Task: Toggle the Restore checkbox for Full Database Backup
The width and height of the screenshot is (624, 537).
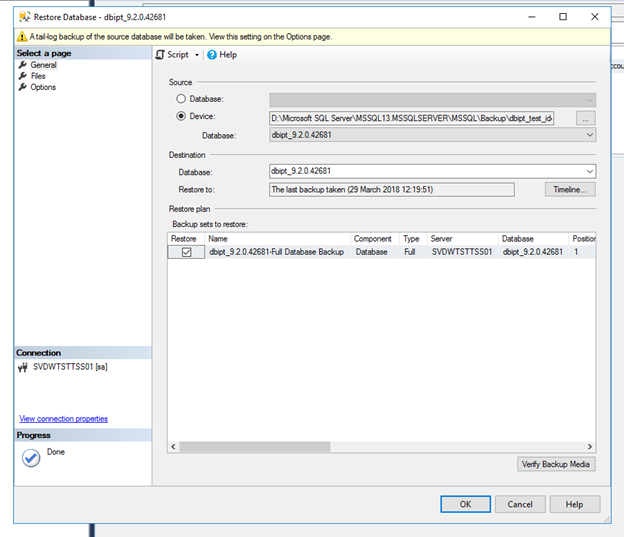Action: pyautogui.click(x=186, y=252)
